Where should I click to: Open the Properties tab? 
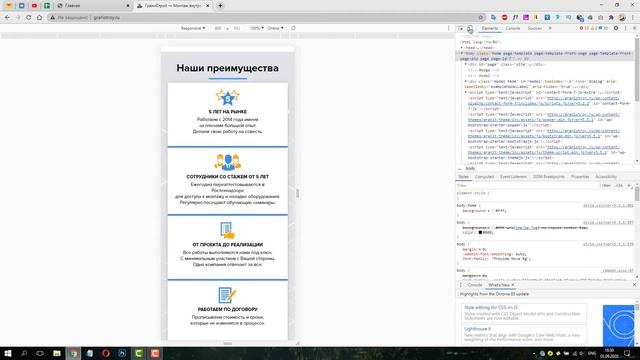pos(580,177)
